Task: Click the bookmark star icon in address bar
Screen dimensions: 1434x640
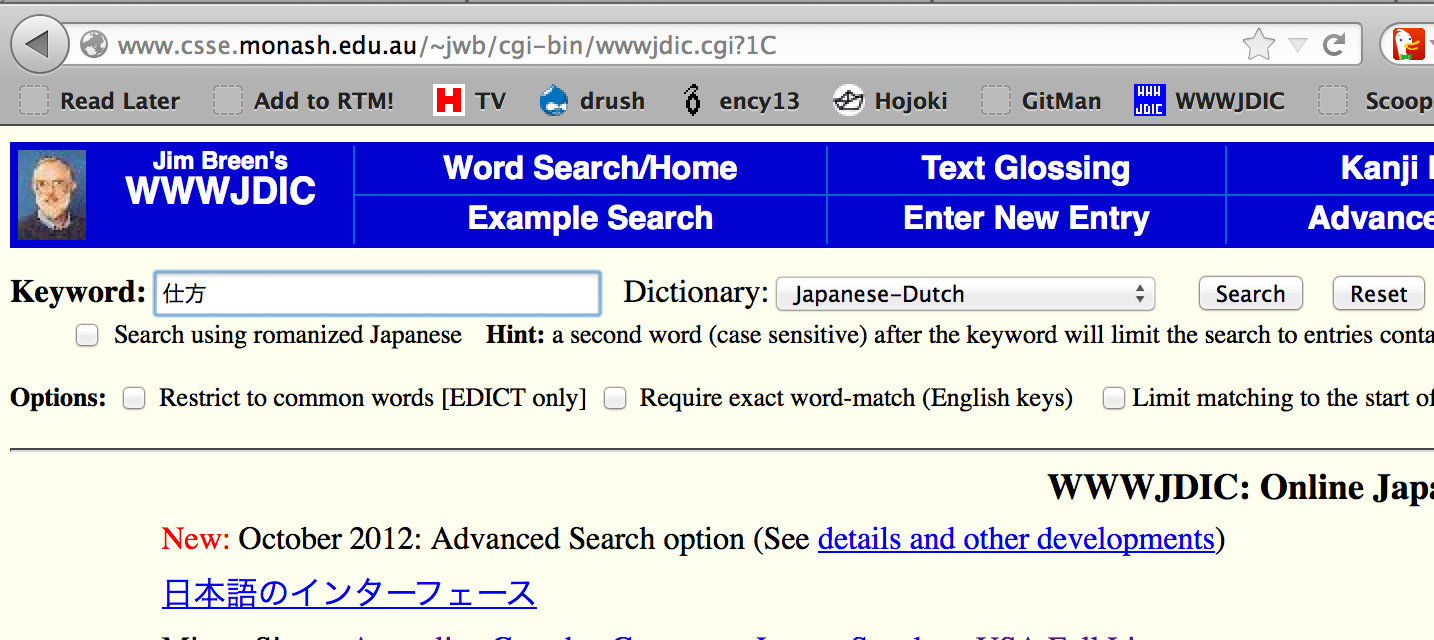Action: (1258, 45)
